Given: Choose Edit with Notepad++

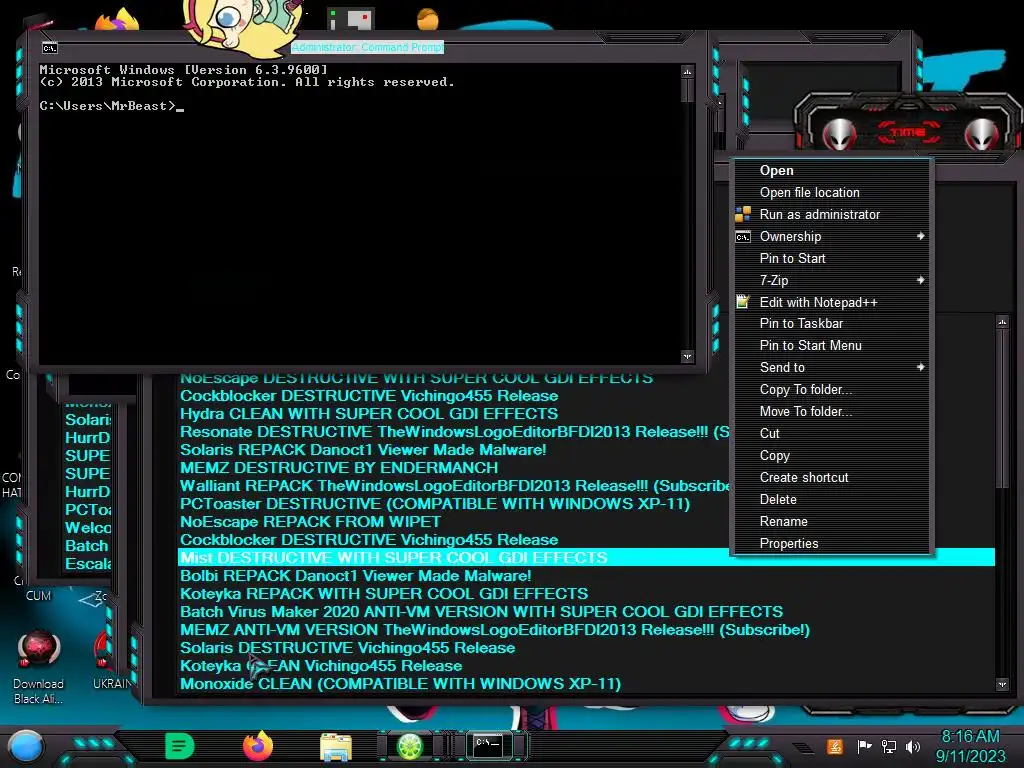Looking at the screenshot, I should tap(832, 302).
